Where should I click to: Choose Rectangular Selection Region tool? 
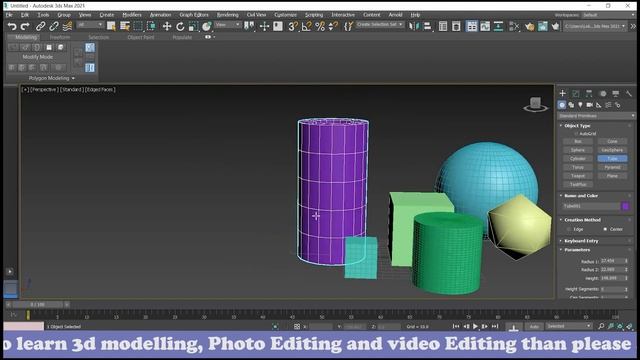pos(138,27)
